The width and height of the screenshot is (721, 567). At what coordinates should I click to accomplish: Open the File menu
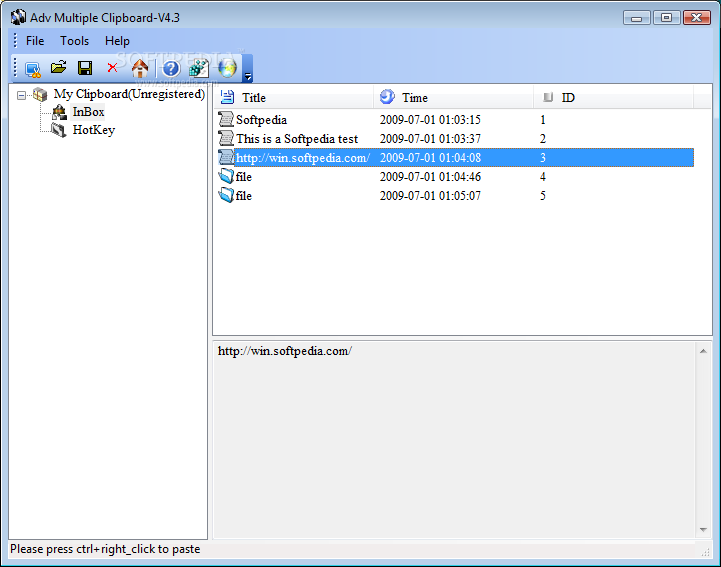pyautogui.click(x=35, y=41)
